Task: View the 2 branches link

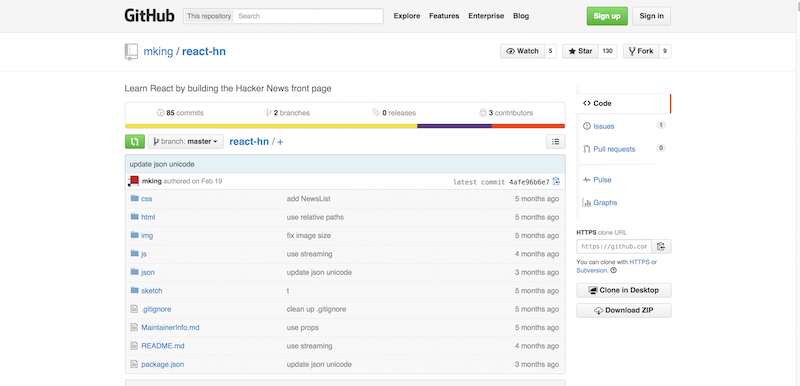Action: 288,113
